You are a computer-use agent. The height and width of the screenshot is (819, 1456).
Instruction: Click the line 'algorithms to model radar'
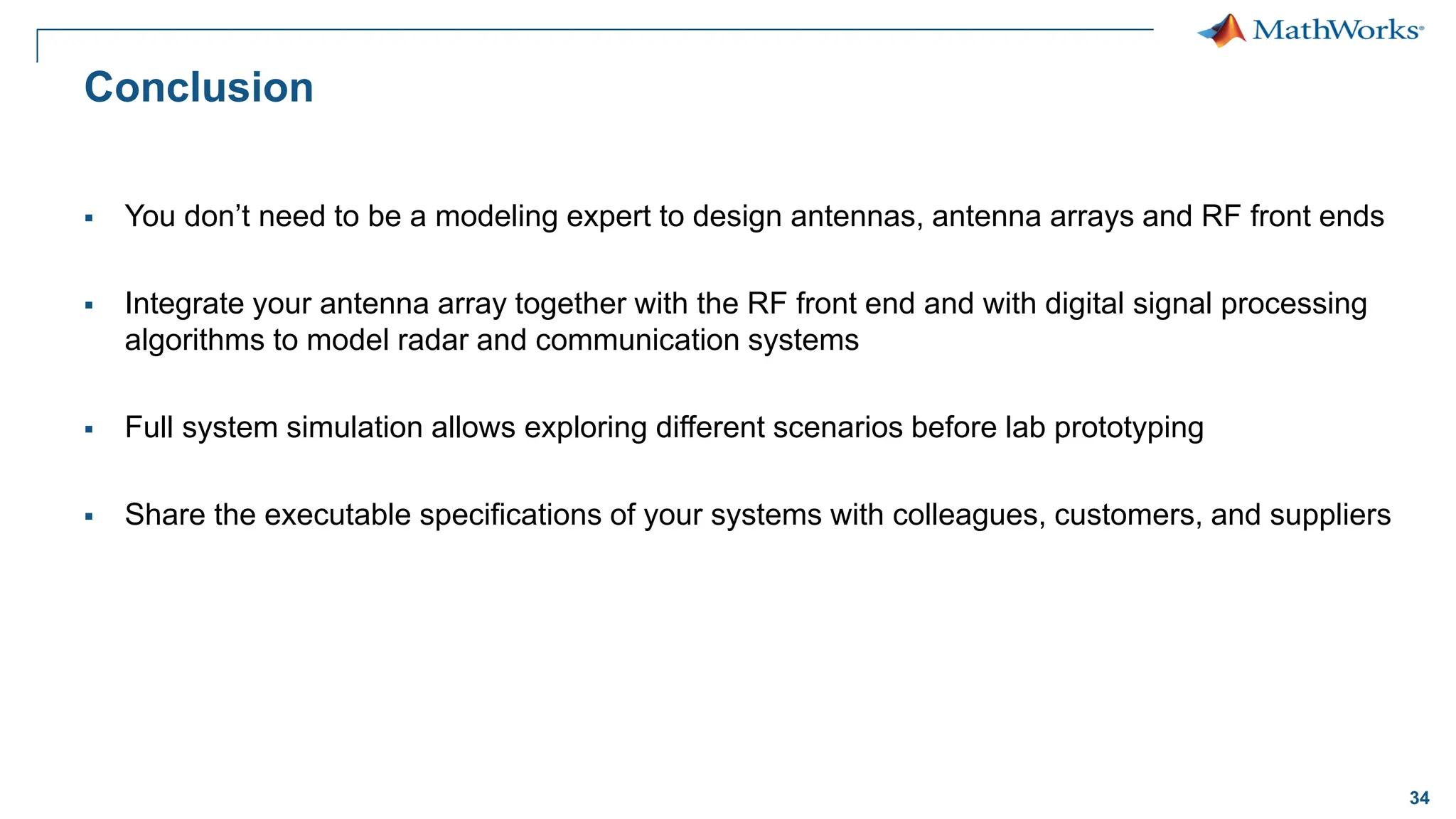point(492,340)
